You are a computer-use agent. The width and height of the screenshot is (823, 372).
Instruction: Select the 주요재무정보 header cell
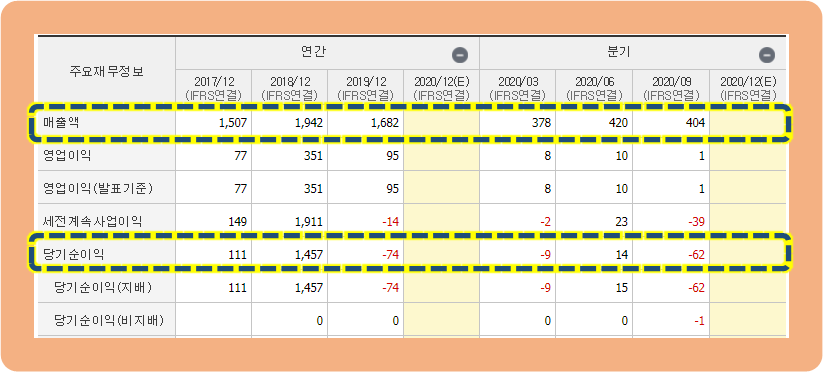tap(107, 71)
